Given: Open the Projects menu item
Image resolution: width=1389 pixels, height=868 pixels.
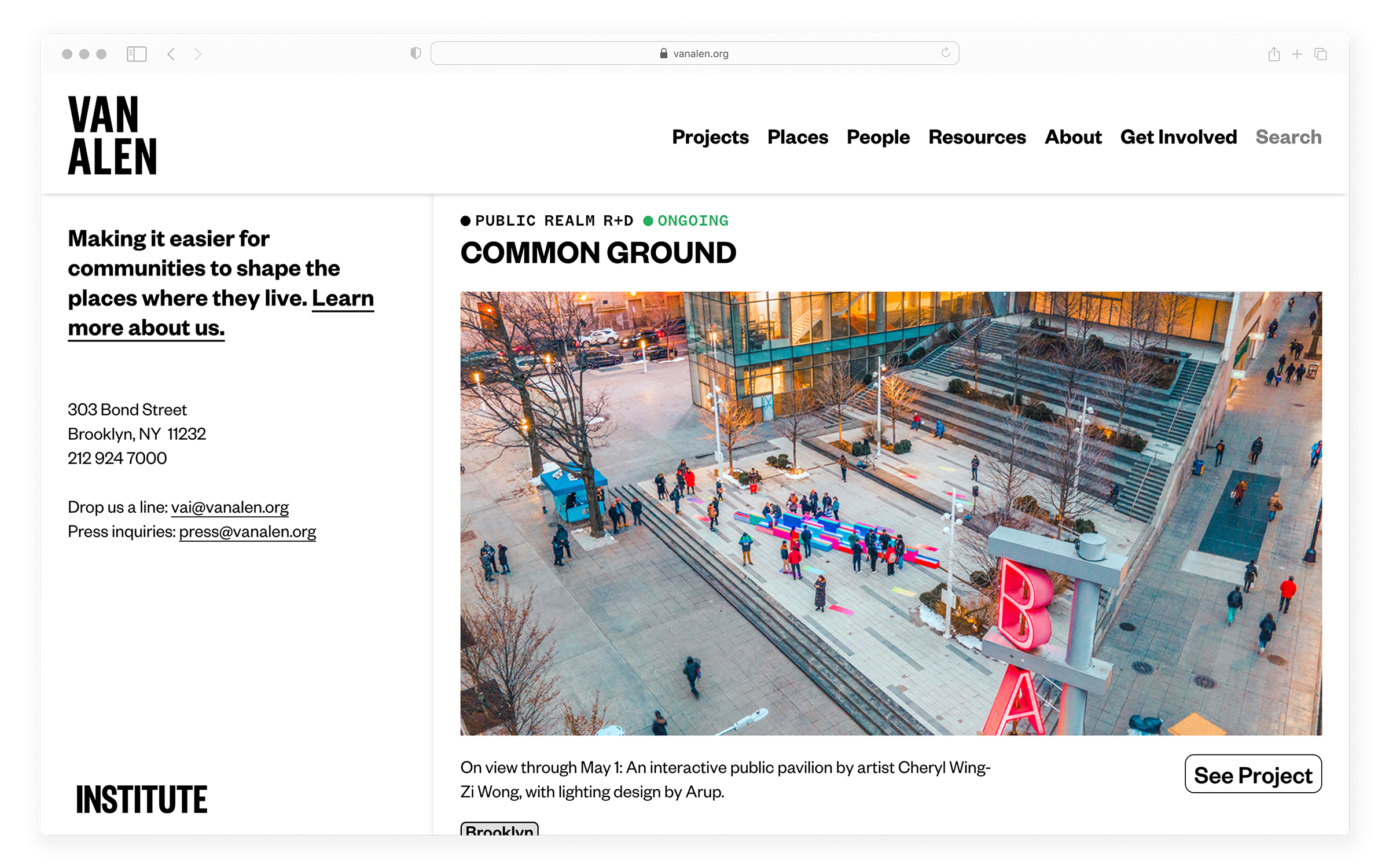Looking at the screenshot, I should (x=710, y=137).
